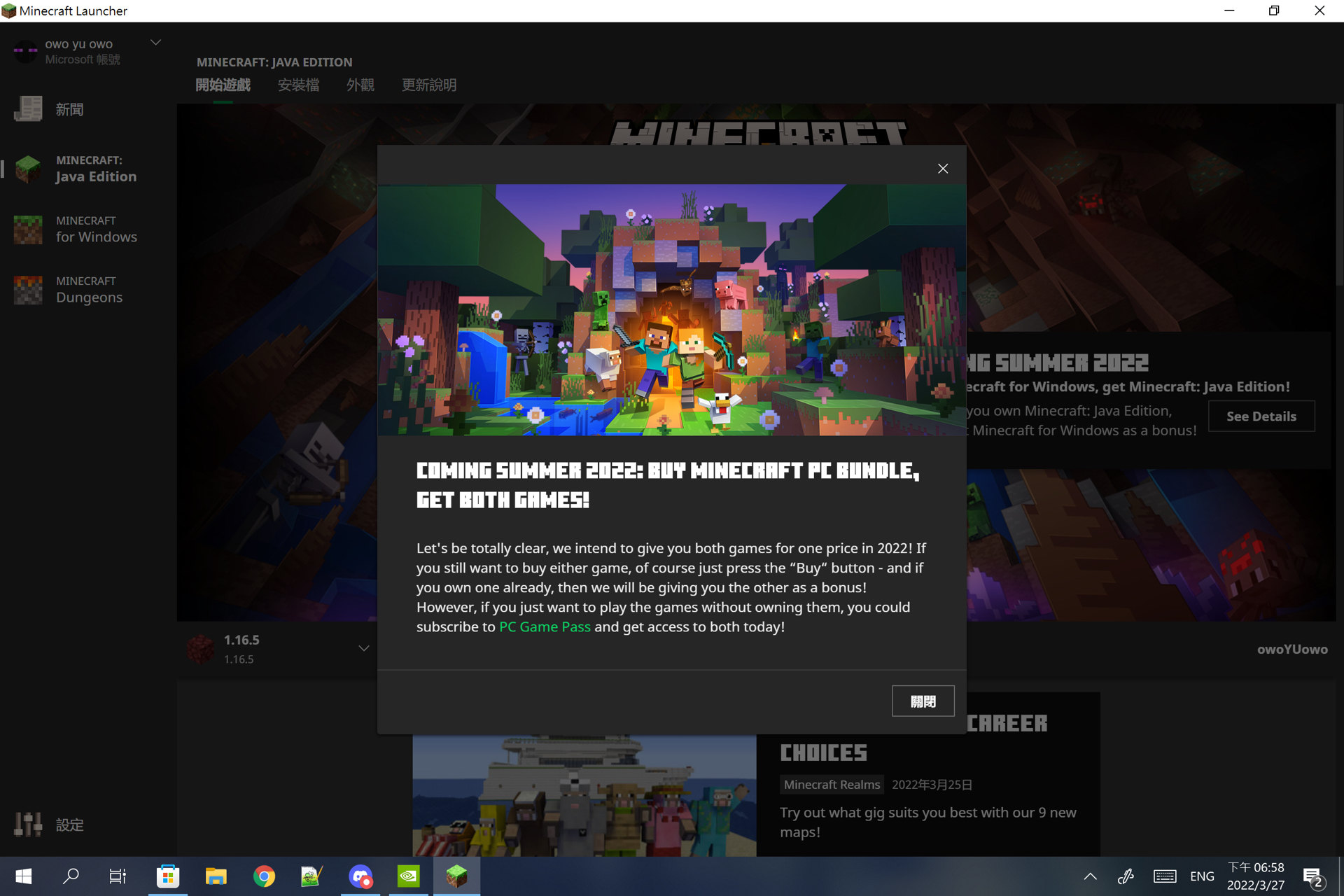Click Microsoft 帳號 account text
Viewport: 1344px width, 896px height.
83,59
